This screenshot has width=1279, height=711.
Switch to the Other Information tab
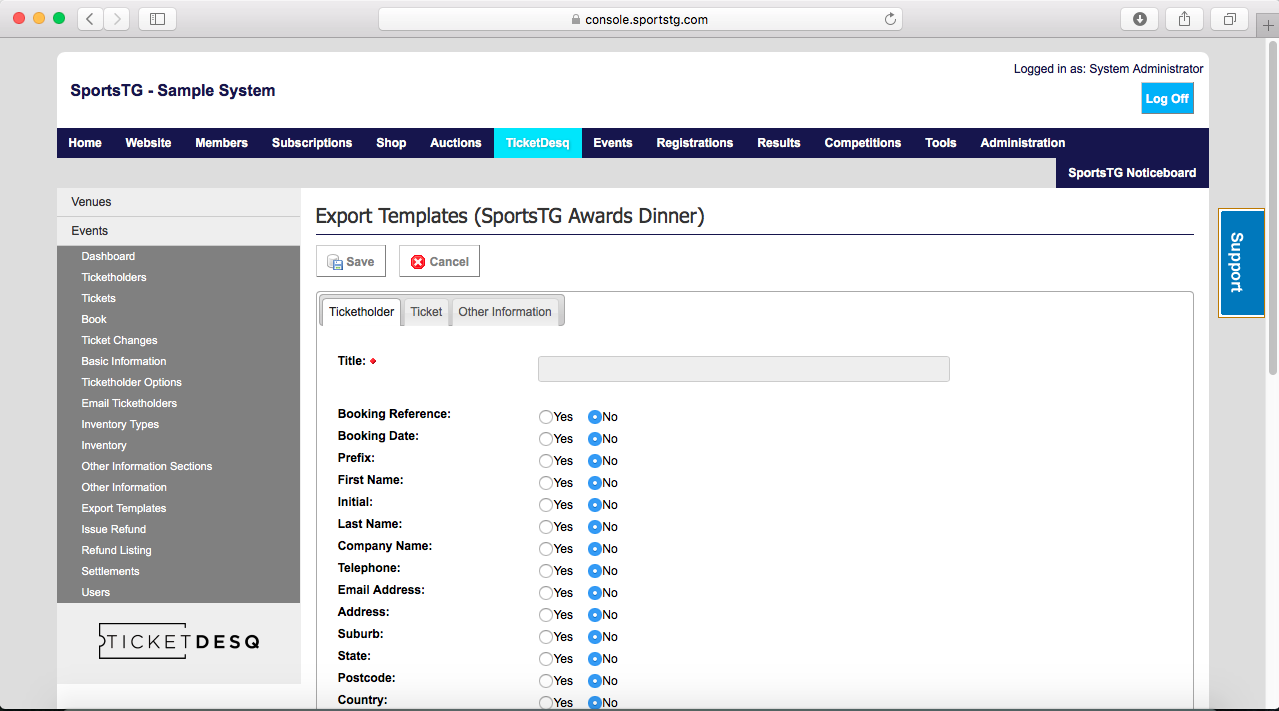pos(505,312)
